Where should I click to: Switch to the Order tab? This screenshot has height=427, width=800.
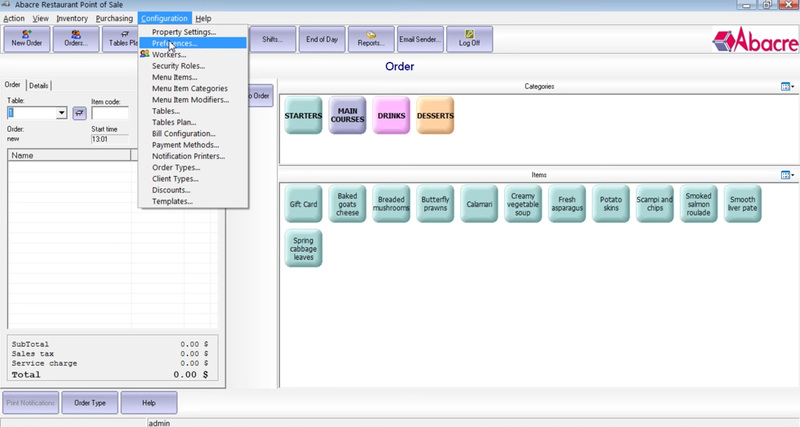tap(13, 85)
